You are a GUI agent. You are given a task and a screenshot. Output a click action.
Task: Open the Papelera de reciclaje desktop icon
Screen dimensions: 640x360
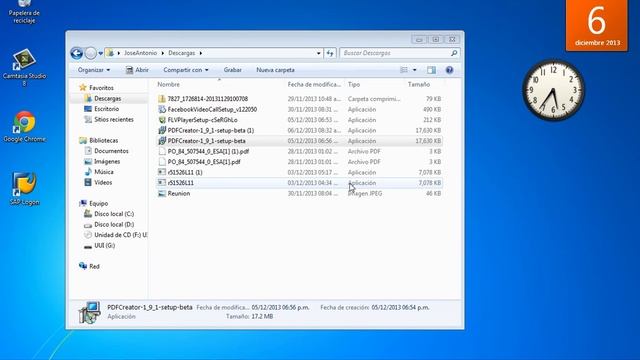[x=24, y=11]
